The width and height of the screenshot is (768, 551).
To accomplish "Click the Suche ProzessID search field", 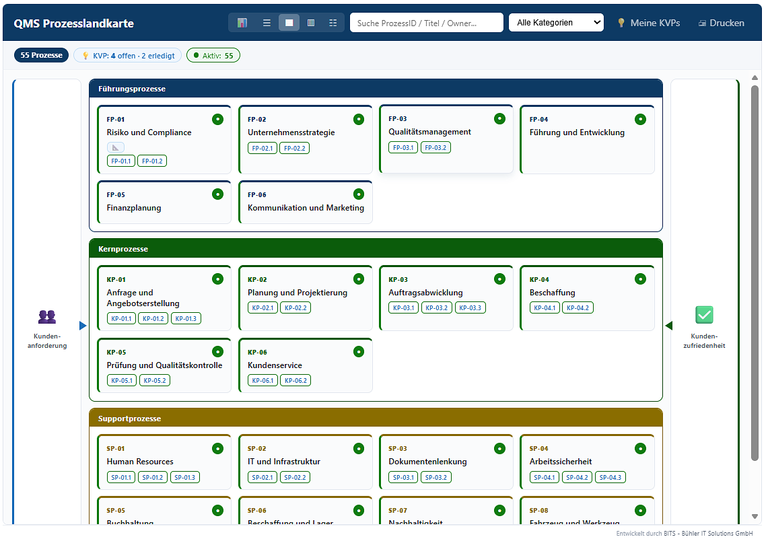I will tap(426, 23).
